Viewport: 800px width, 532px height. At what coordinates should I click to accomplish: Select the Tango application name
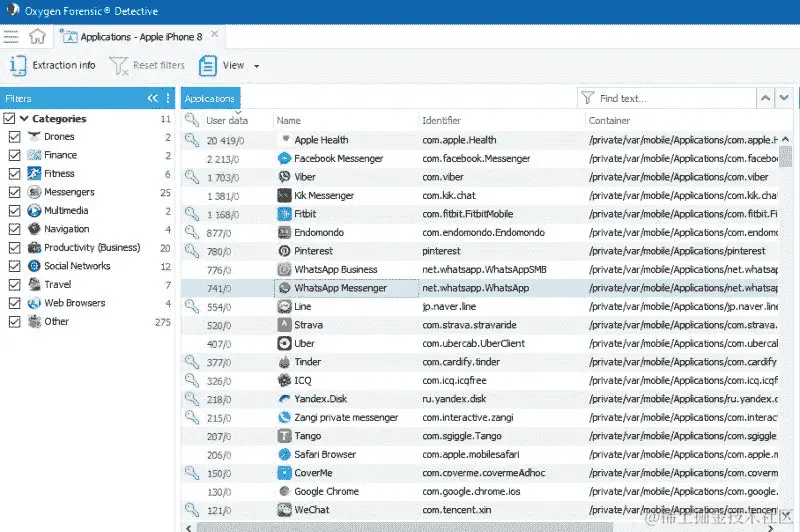[x=308, y=436]
